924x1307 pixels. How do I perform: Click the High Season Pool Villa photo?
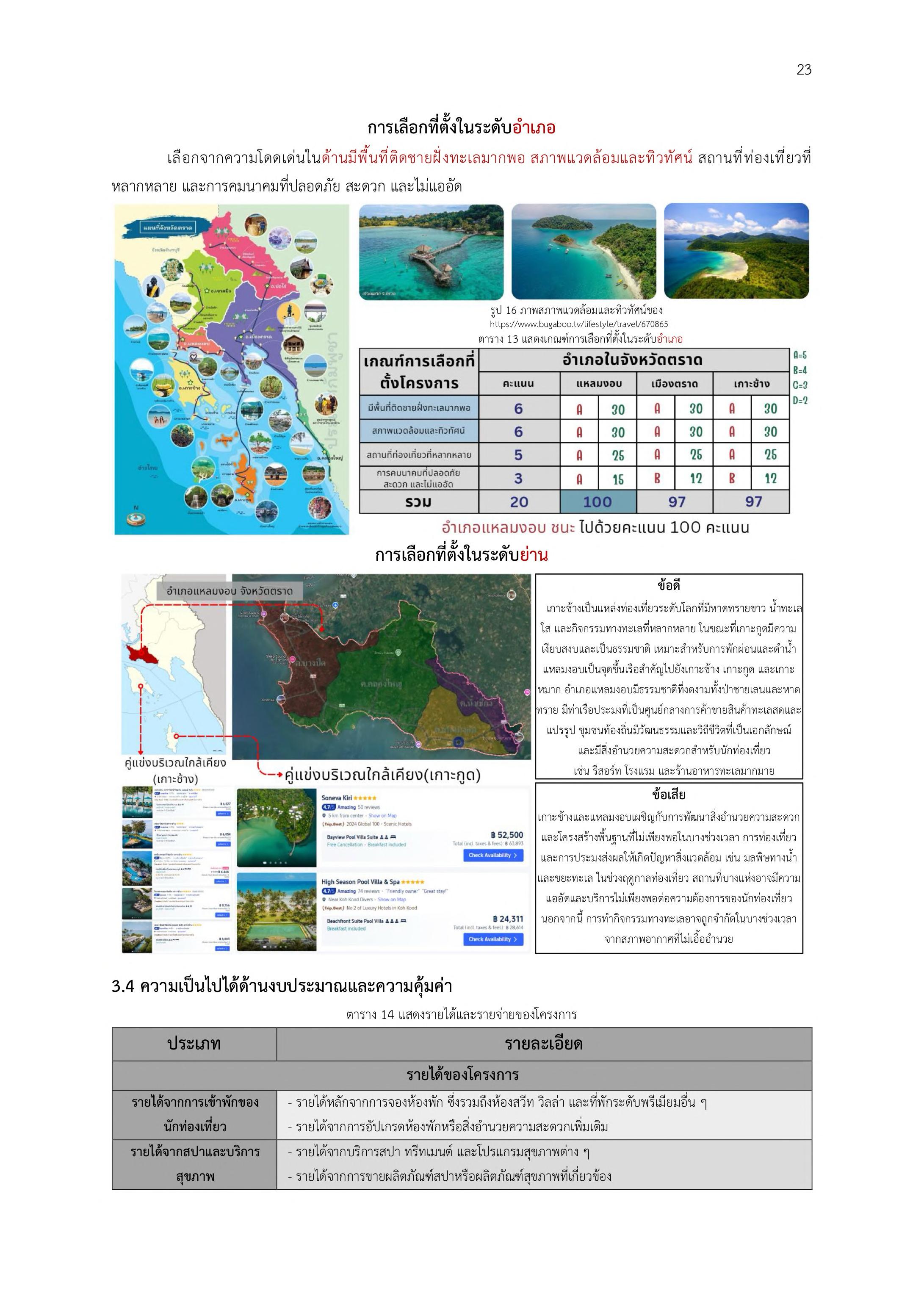pos(277,912)
